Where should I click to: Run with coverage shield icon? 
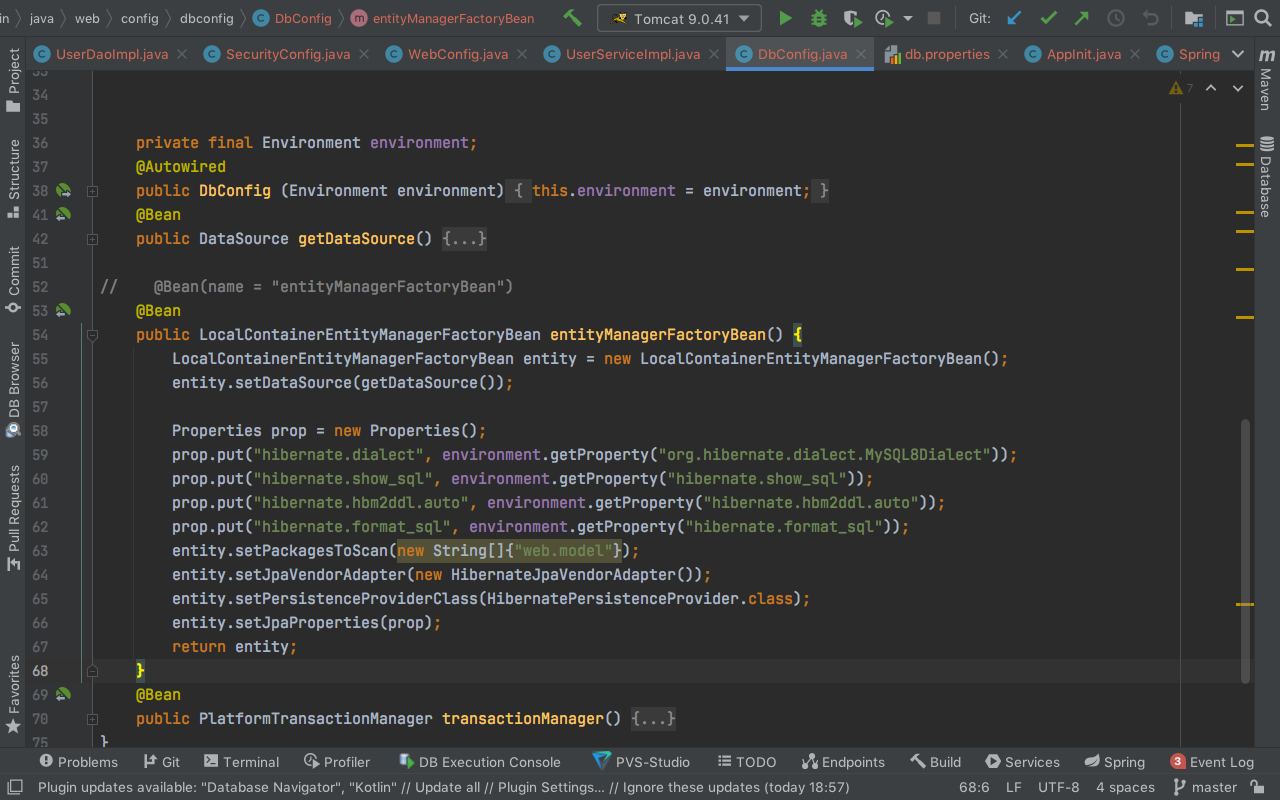tap(852, 18)
